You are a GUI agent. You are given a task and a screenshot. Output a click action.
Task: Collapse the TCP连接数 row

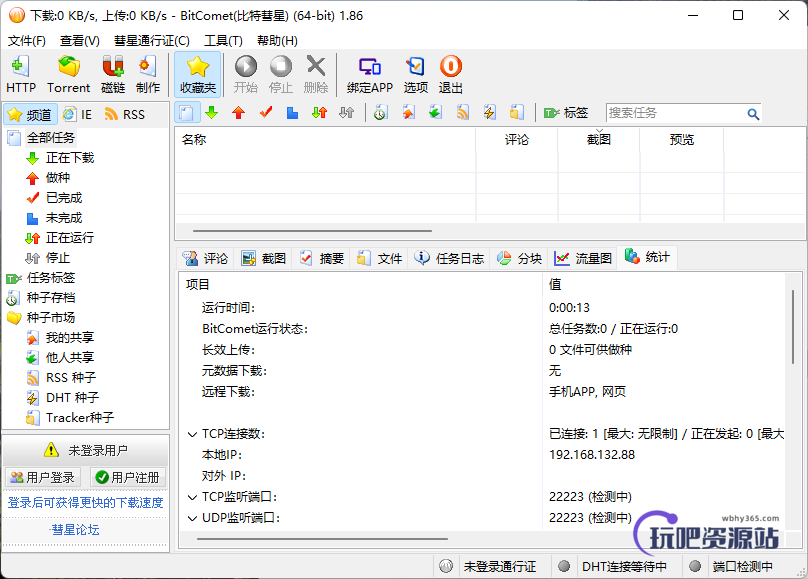point(192,434)
